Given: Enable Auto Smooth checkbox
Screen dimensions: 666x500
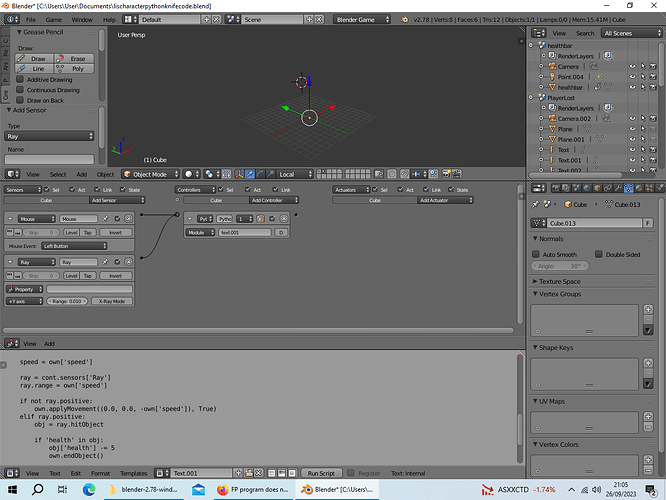Looking at the screenshot, I should tap(536, 254).
